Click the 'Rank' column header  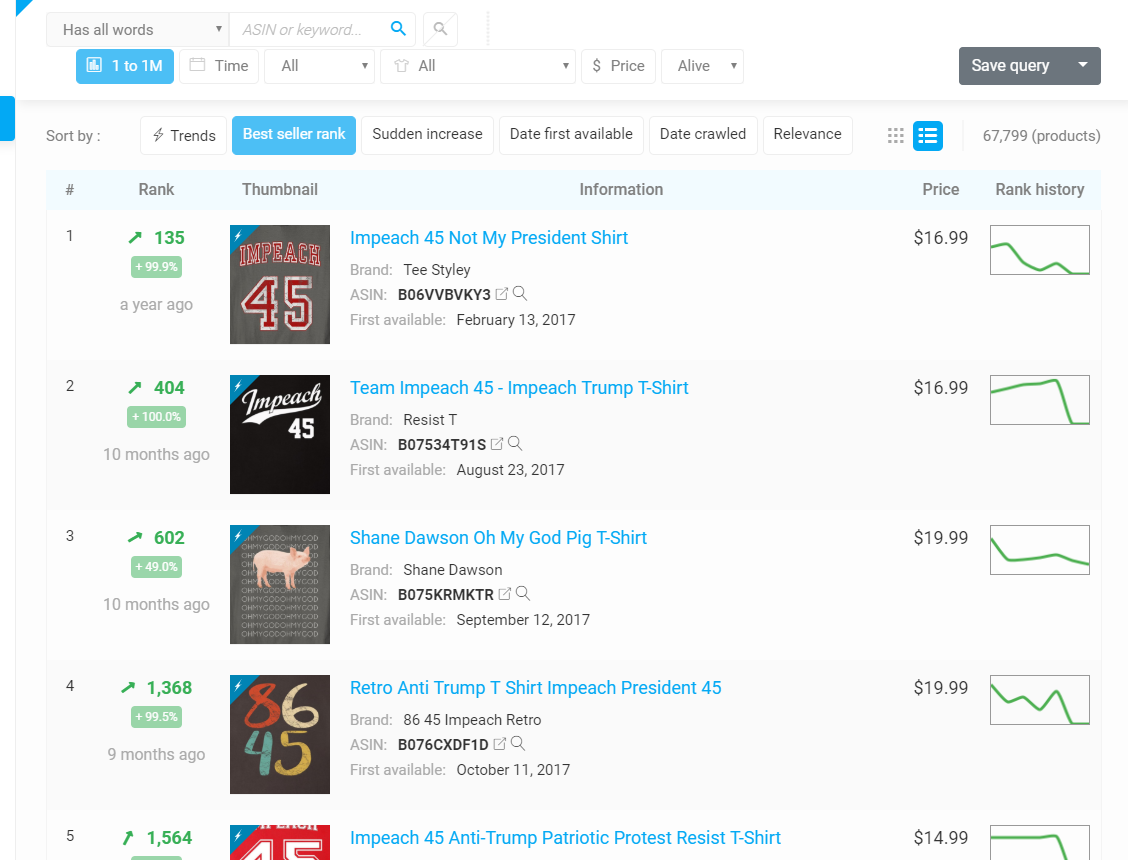pos(156,189)
